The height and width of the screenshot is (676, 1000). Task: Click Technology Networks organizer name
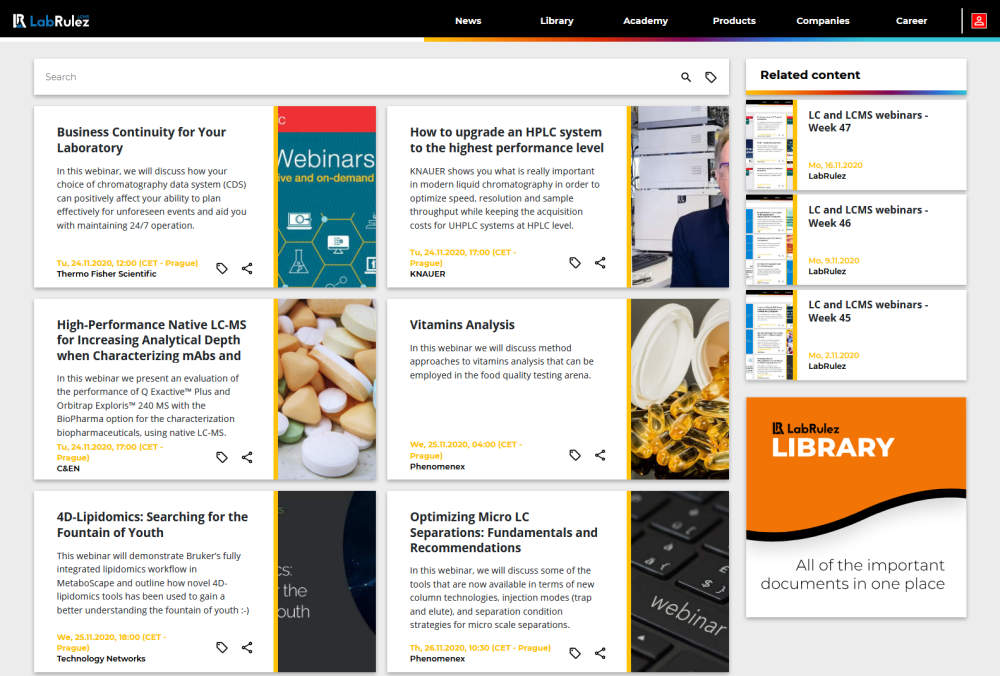(x=101, y=659)
